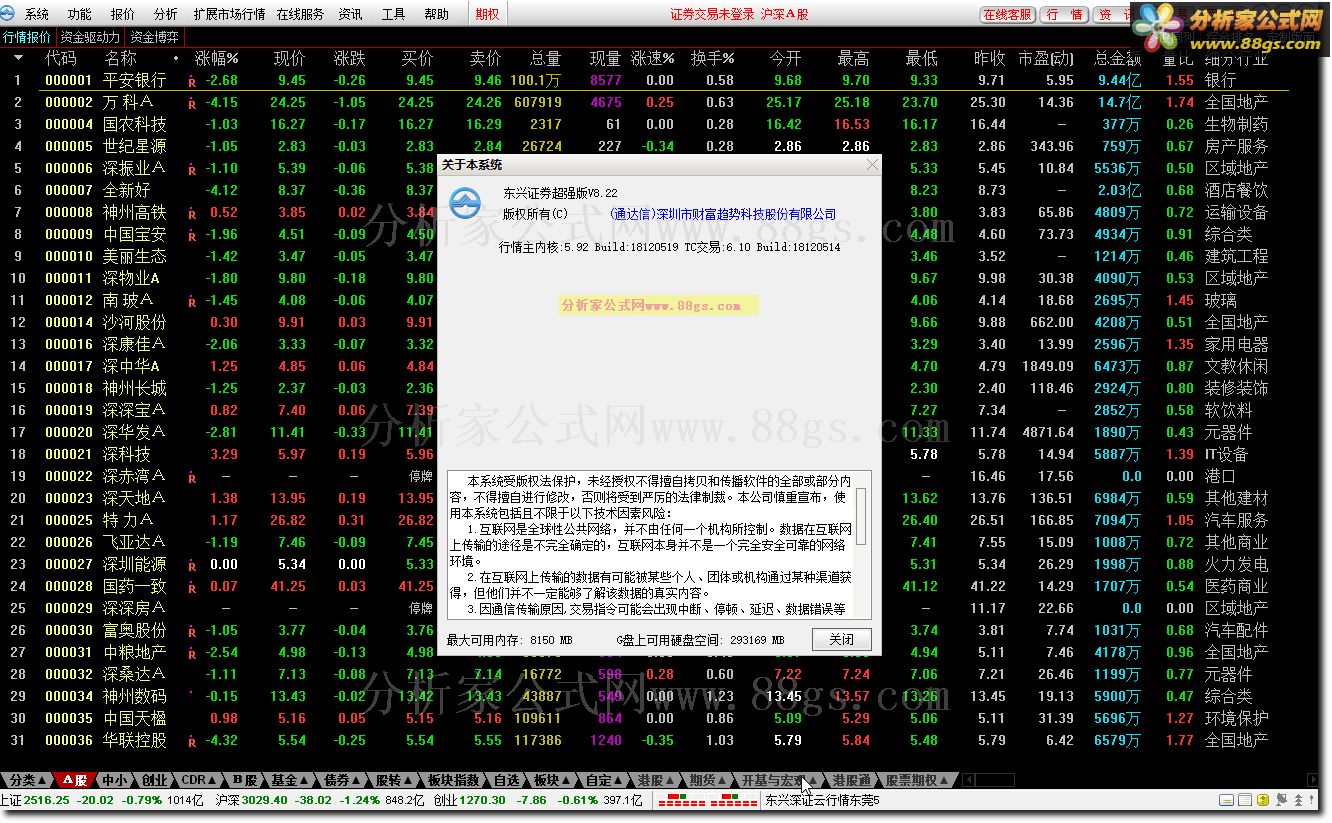This screenshot has width=1332, height=823.
Task: Click the Dongxing Securities logo in About dialog
Action: point(465,203)
